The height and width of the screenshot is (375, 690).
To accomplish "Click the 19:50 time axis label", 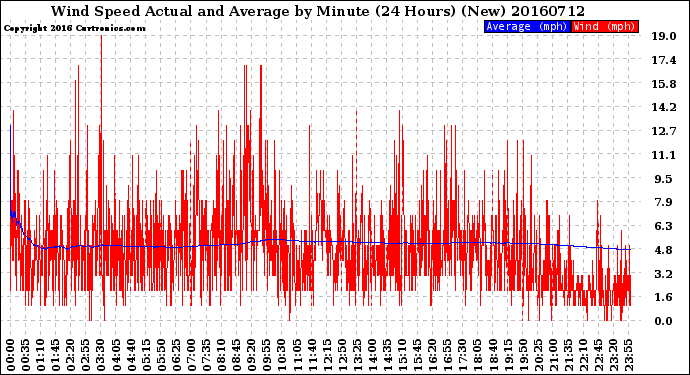I will [523, 355].
